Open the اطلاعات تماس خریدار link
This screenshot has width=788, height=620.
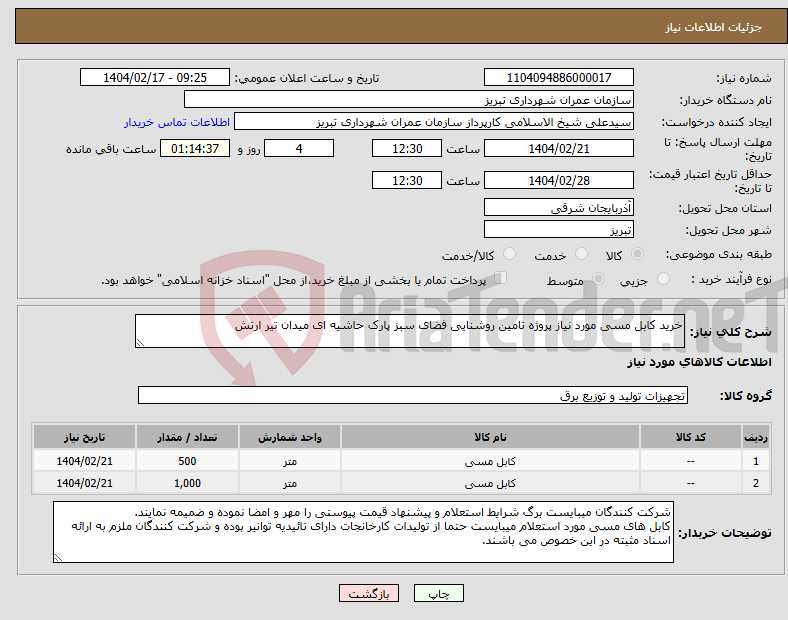tap(177, 122)
